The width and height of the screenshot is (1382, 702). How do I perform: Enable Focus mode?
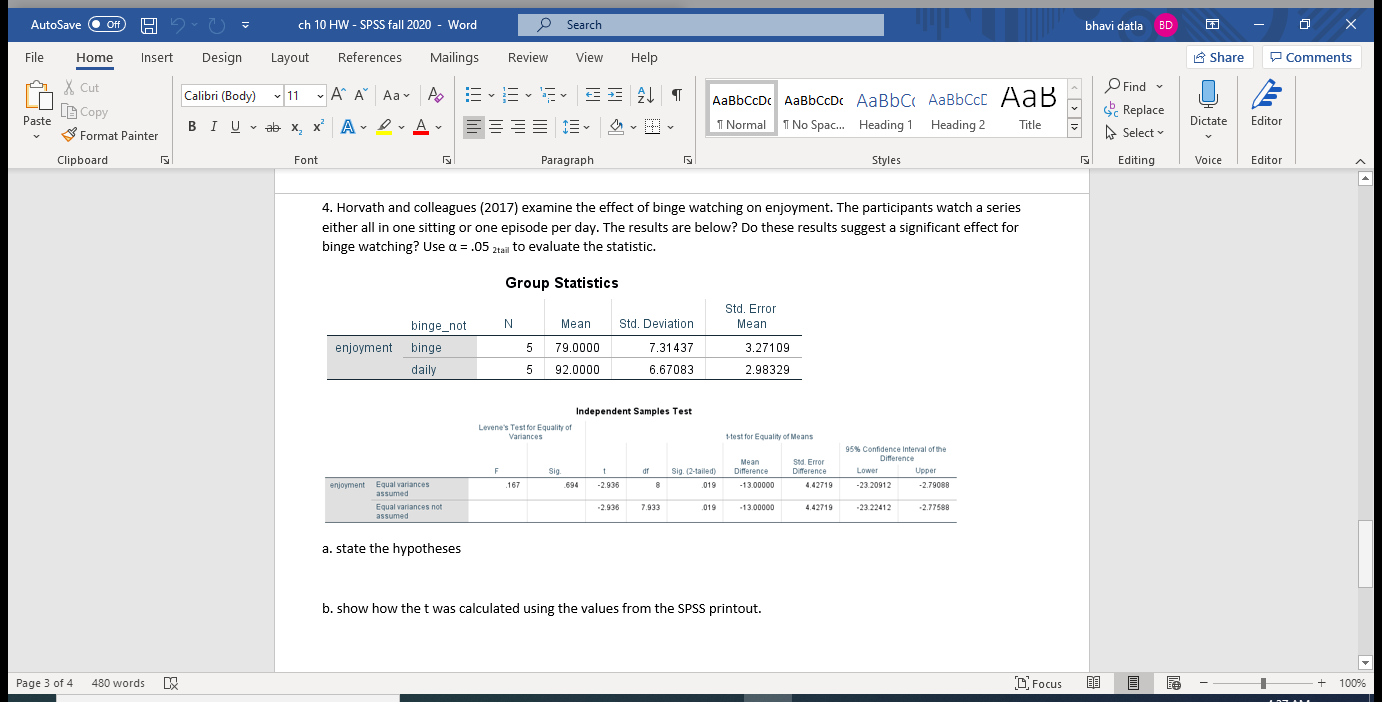tap(1038, 683)
